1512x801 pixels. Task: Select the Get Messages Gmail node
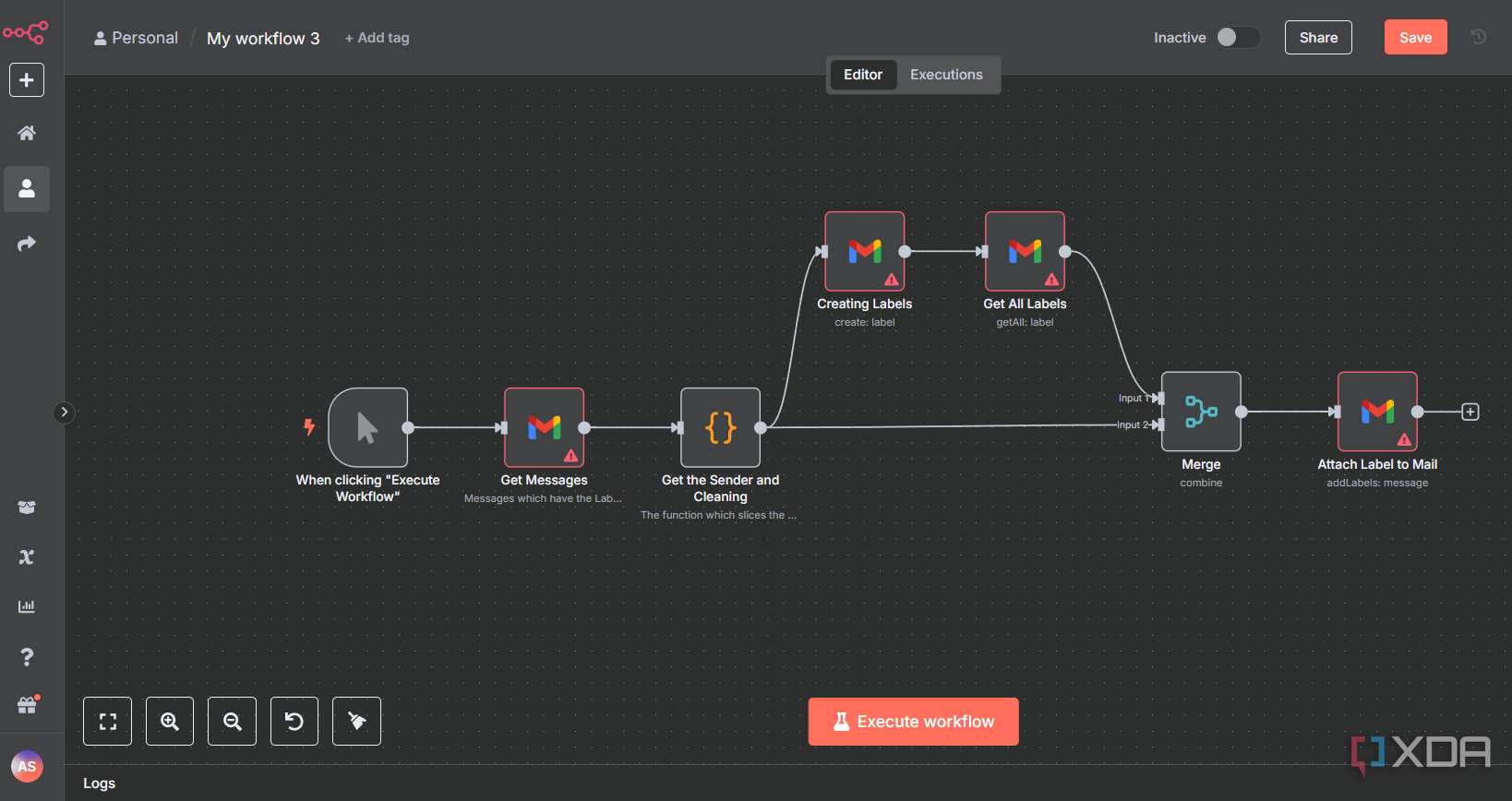[x=545, y=427]
